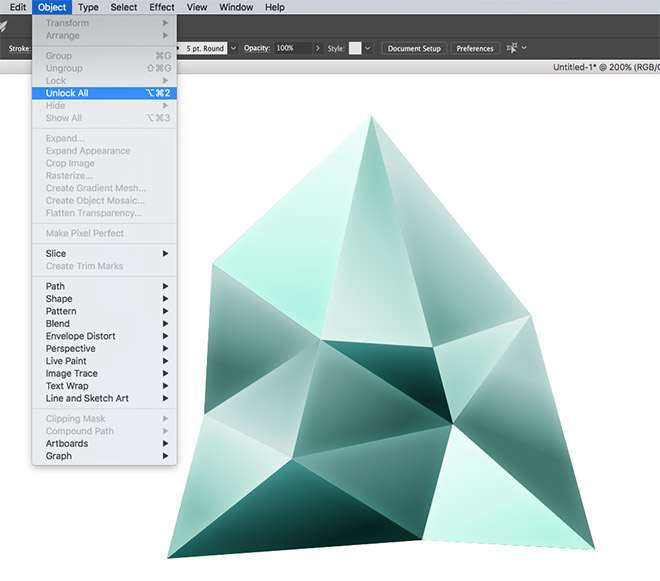
Task: Click the Preferences button
Action: click(475, 48)
